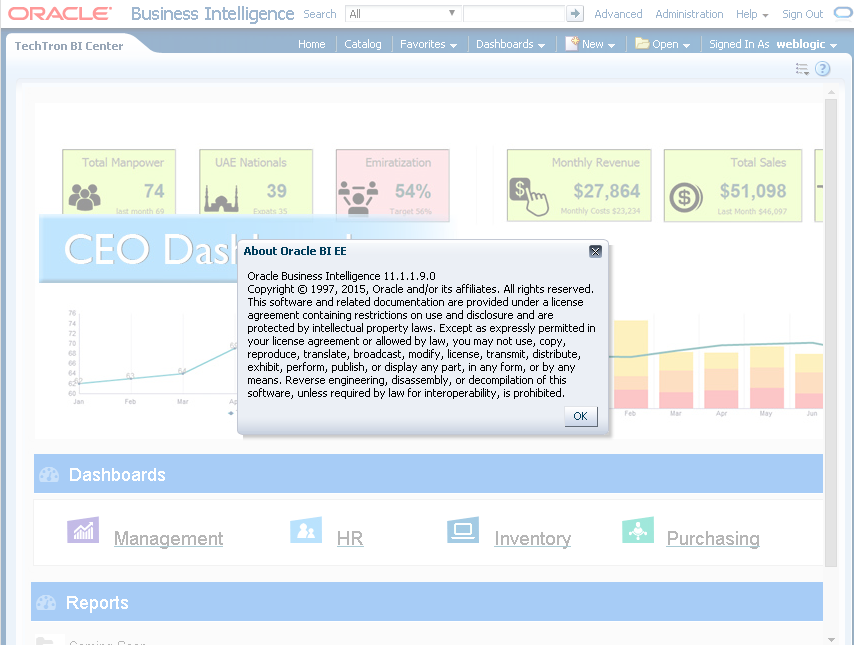Click the Total Sales $51,098 value
The width and height of the screenshot is (854, 645).
click(x=753, y=191)
